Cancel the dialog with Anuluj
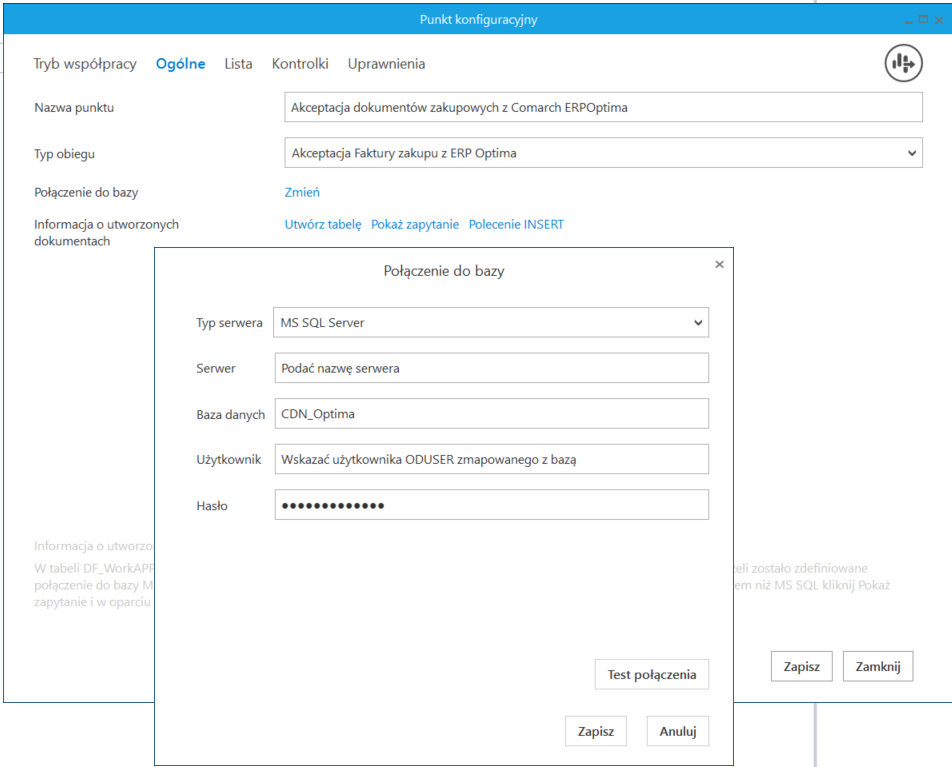Image resolution: width=952 pixels, height=767 pixels. pos(677,731)
